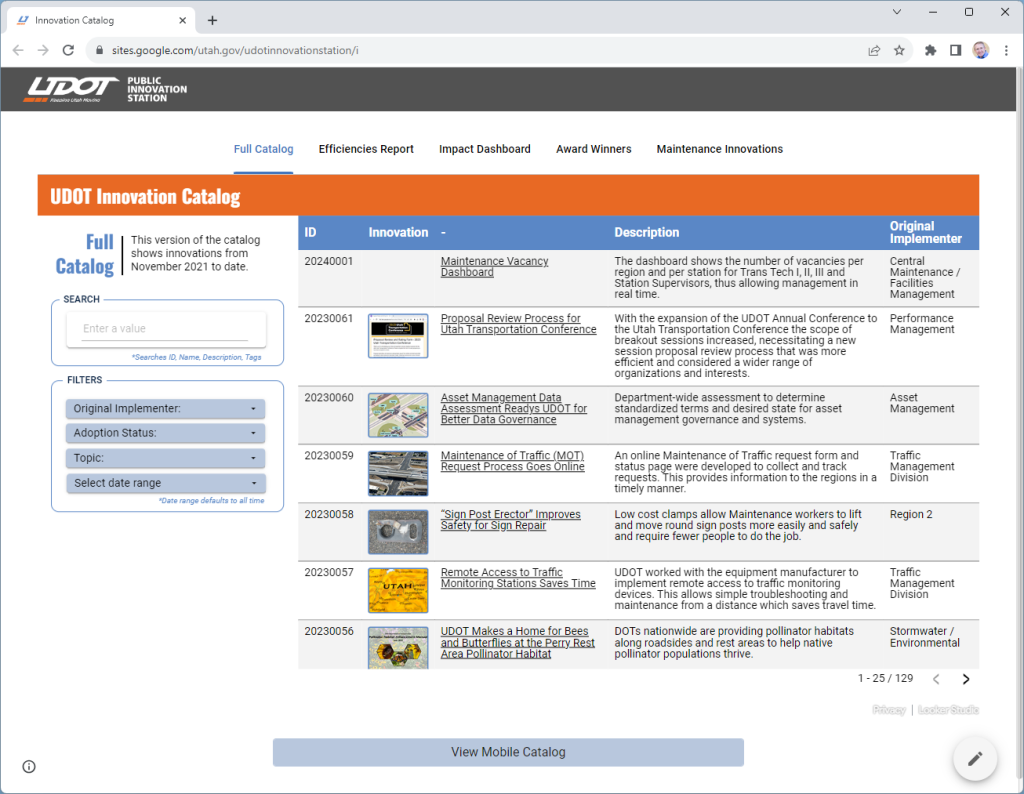Open the Maintenance Vacancy Dashboard link
Image resolution: width=1024 pixels, height=794 pixels.
494,267
